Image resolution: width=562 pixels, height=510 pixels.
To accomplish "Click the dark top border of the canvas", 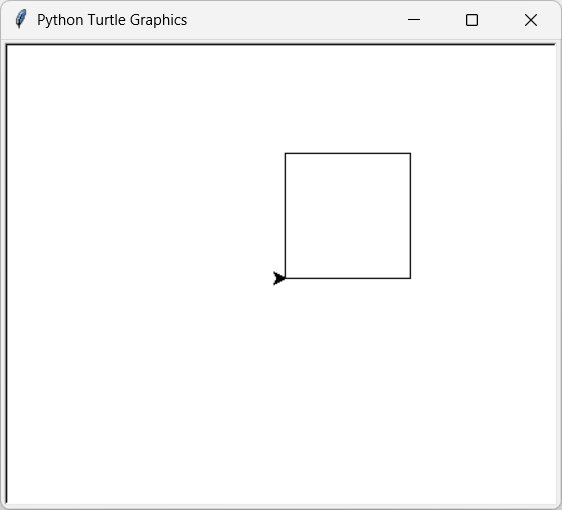I will (281, 44).
